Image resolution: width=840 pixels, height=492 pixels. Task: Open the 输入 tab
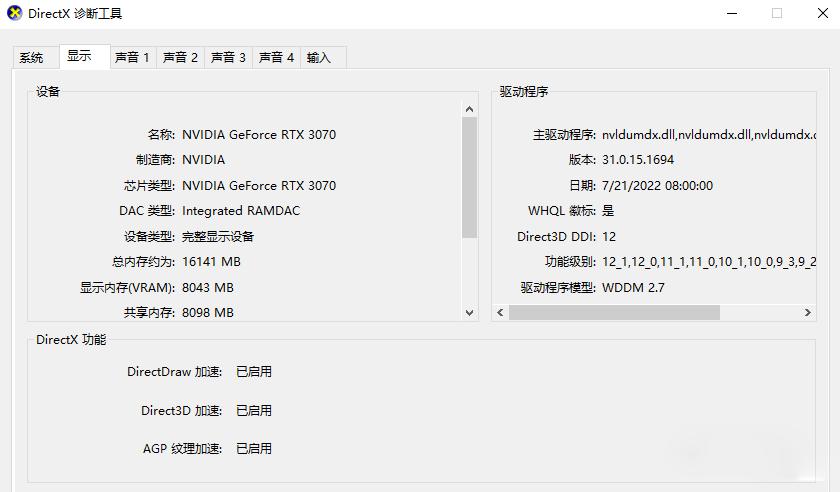coord(319,58)
